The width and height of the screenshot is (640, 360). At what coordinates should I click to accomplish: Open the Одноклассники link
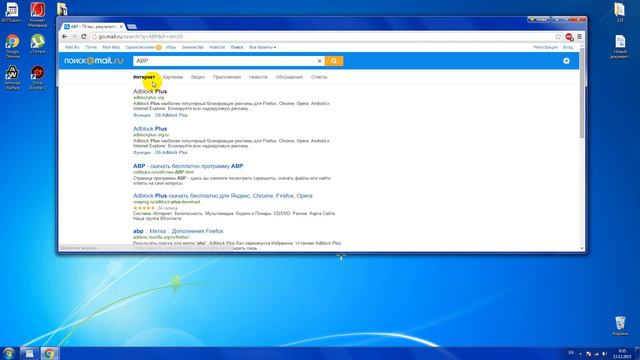140,47
